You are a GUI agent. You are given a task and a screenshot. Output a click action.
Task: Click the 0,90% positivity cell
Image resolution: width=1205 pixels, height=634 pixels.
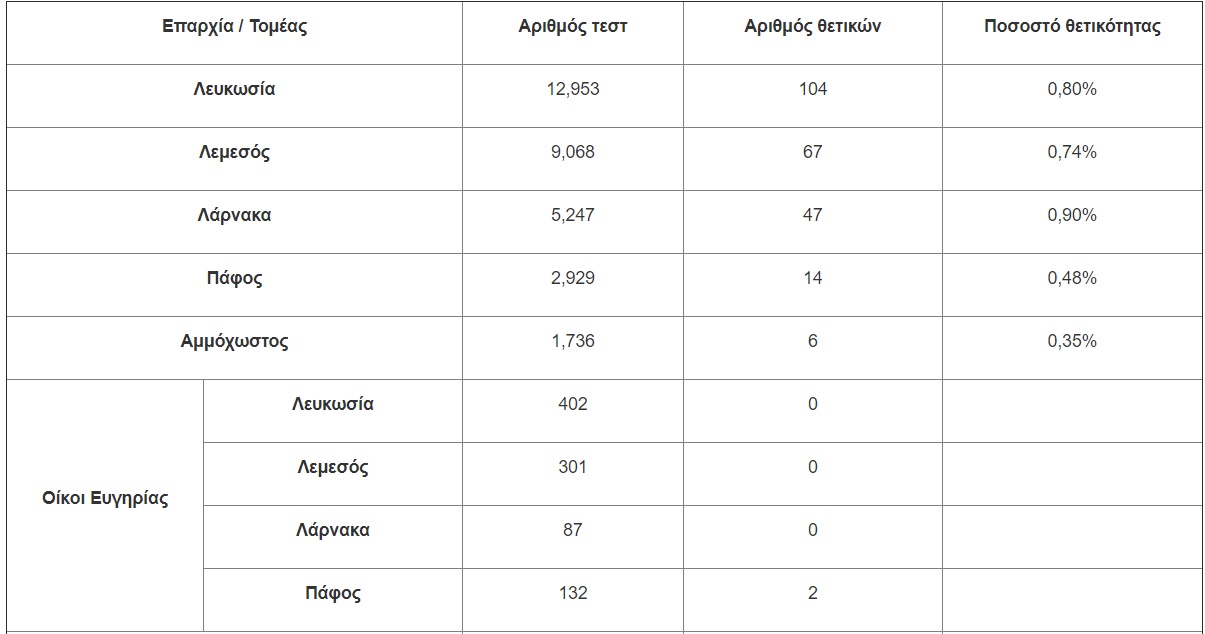pyautogui.click(x=1072, y=215)
